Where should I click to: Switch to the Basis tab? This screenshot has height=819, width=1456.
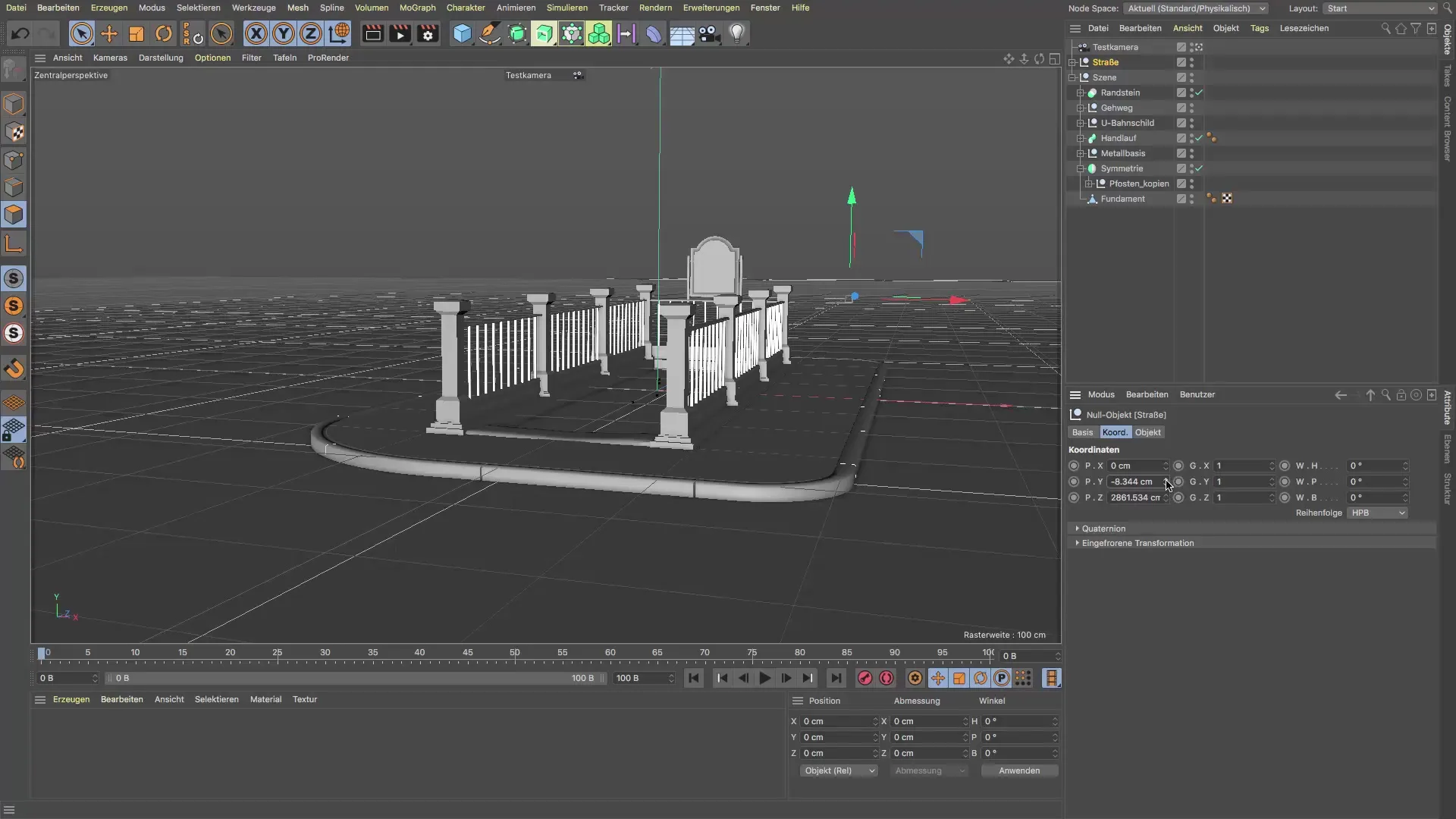click(1082, 432)
